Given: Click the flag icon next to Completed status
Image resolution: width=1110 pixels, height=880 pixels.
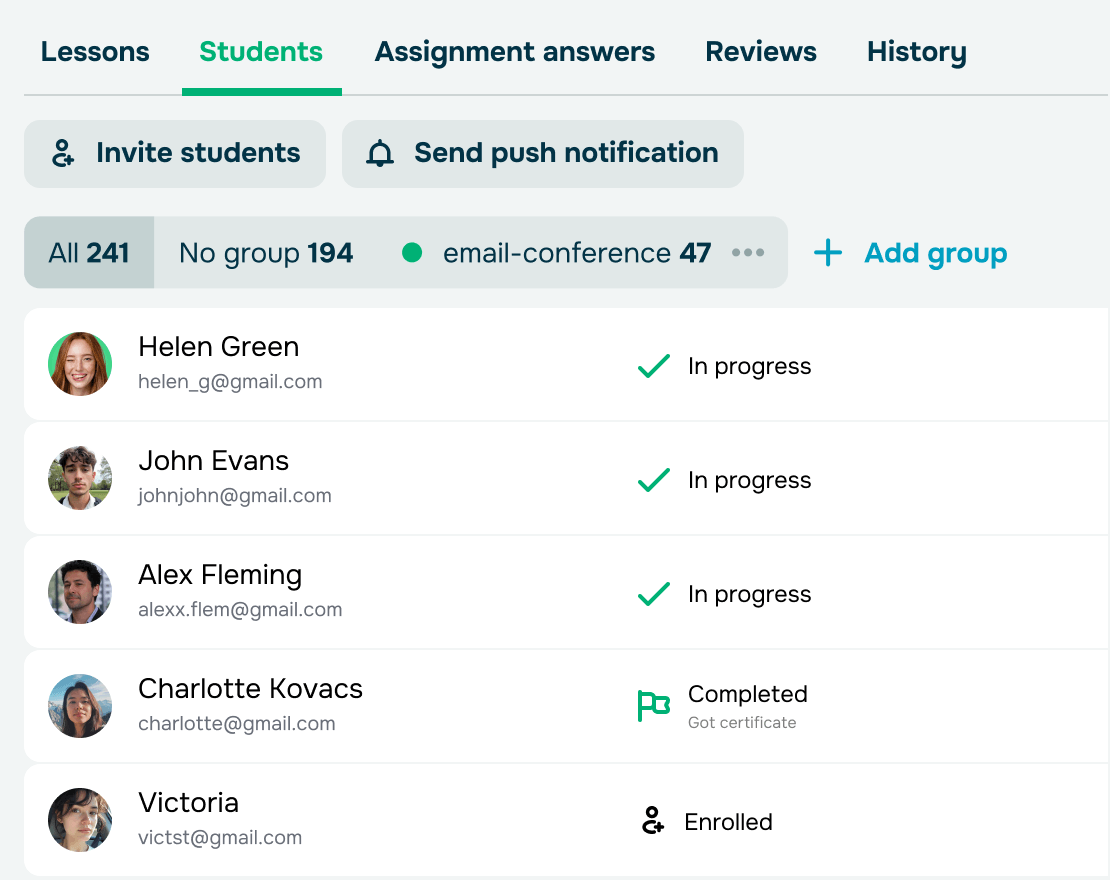Looking at the screenshot, I should click(x=653, y=704).
